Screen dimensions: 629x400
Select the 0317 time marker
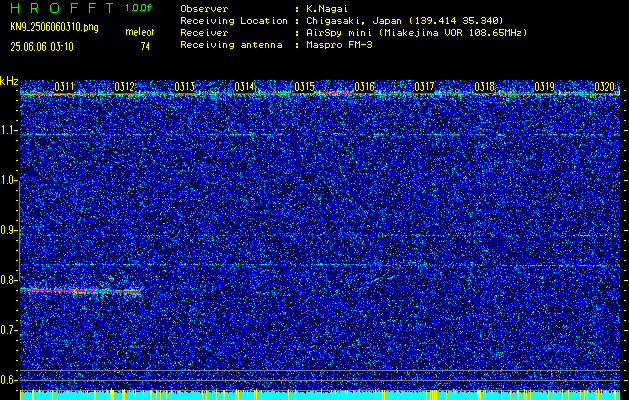click(424, 86)
